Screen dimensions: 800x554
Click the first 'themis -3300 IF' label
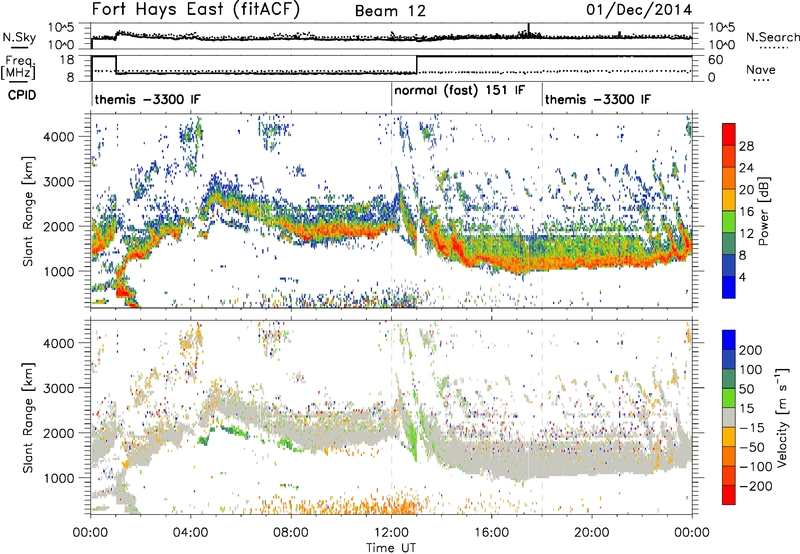[x=147, y=99]
